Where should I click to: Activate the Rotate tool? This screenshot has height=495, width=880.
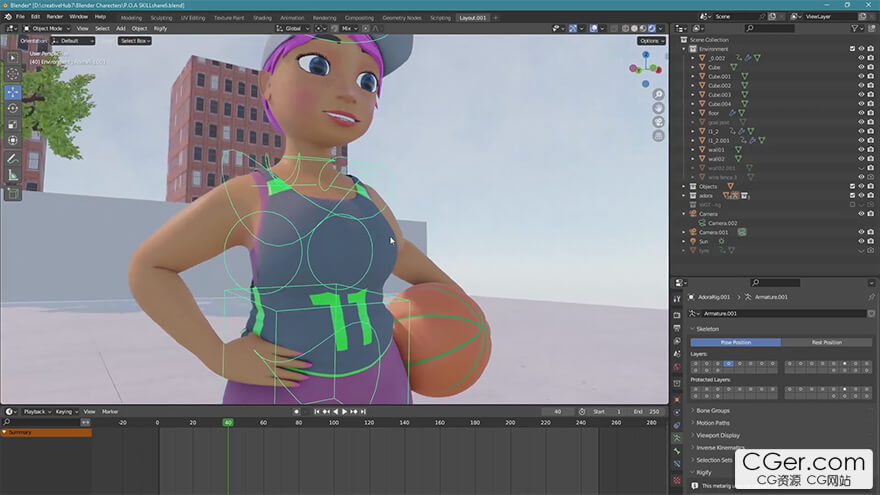tap(13, 108)
